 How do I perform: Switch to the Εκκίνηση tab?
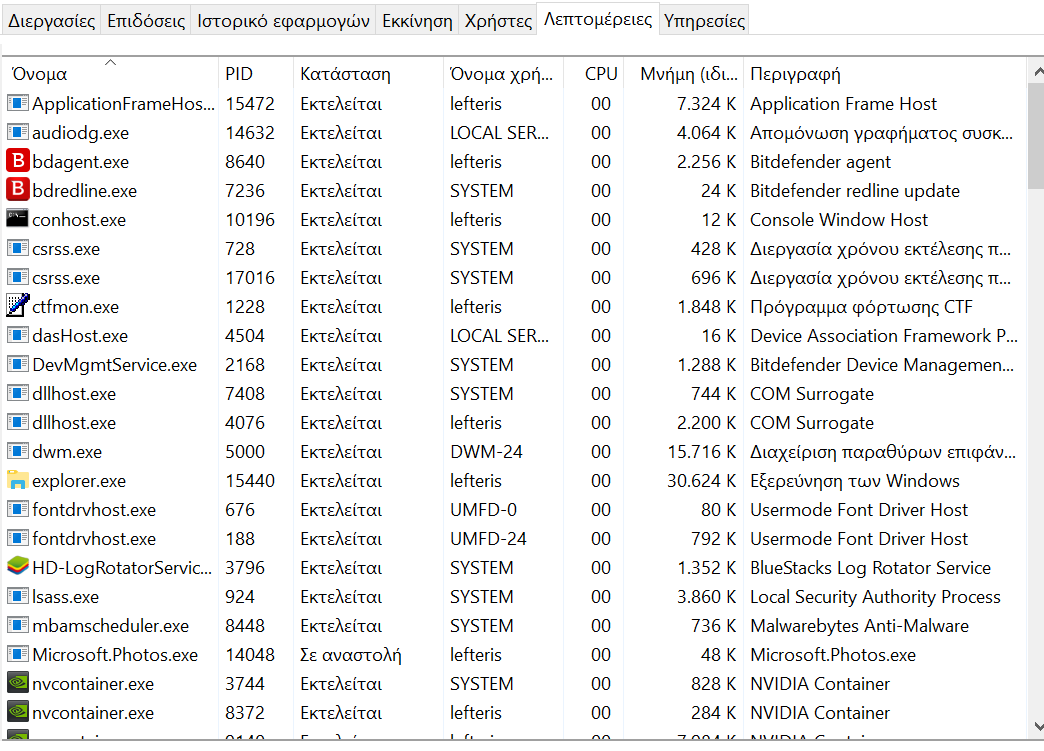(x=417, y=21)
